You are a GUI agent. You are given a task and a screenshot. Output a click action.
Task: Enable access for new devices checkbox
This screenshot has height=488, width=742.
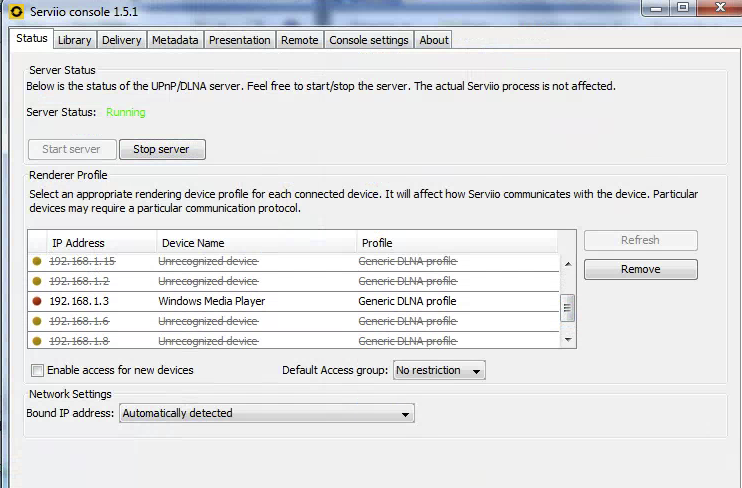37,370
